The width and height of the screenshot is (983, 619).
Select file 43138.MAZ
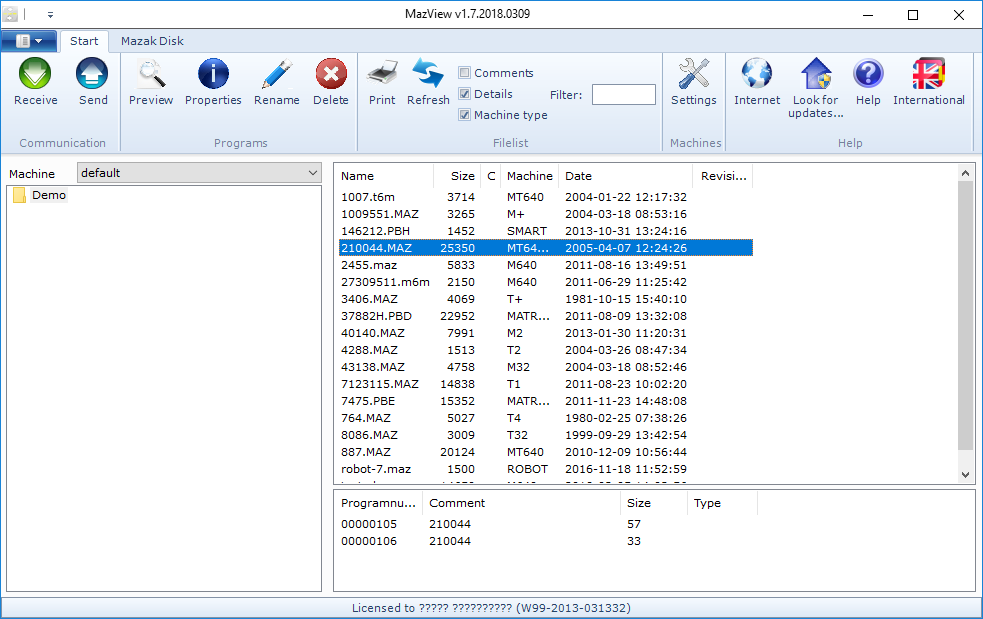(x=545, y=366)
